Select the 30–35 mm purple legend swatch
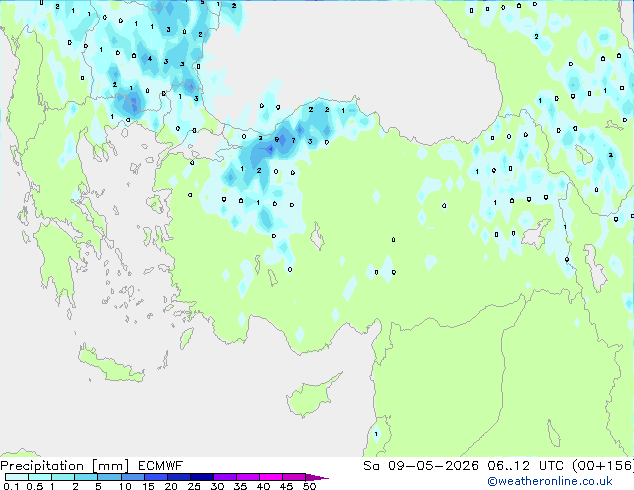This screenshot has width=634, height=490. [x=224, y=477]
